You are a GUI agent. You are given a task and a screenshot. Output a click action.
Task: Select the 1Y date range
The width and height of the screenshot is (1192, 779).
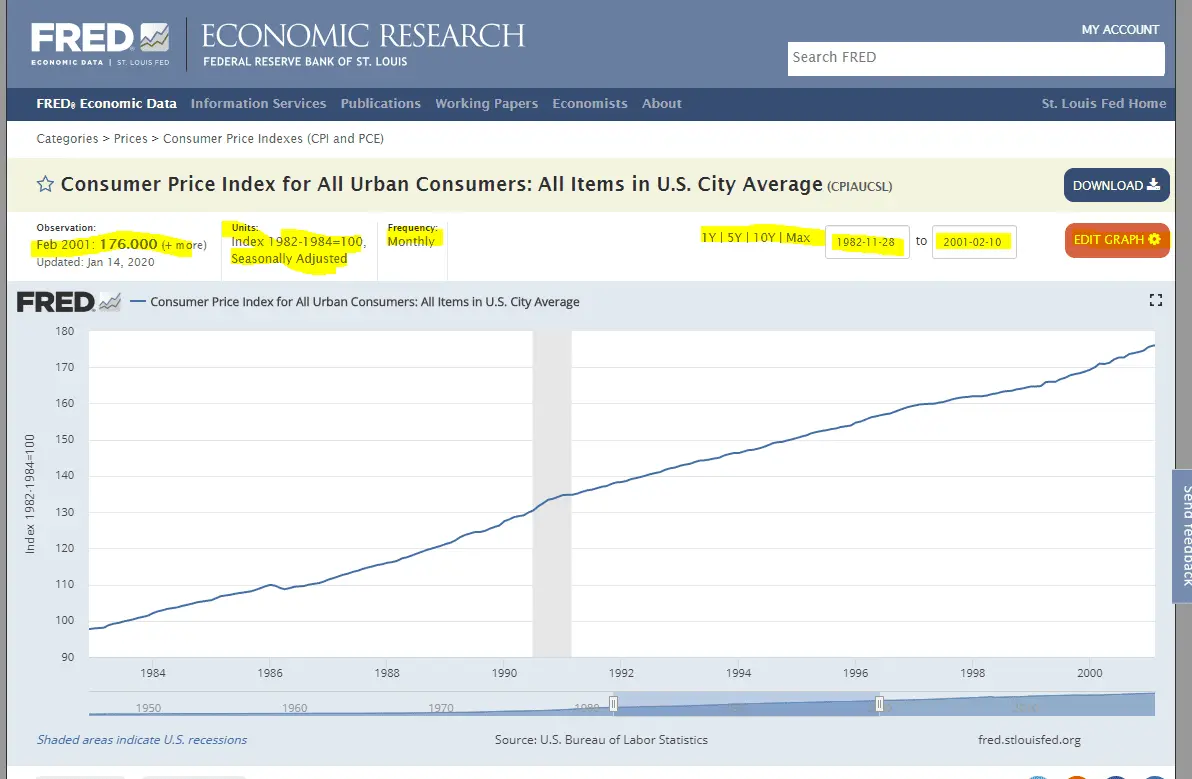[x=709, y=238]
